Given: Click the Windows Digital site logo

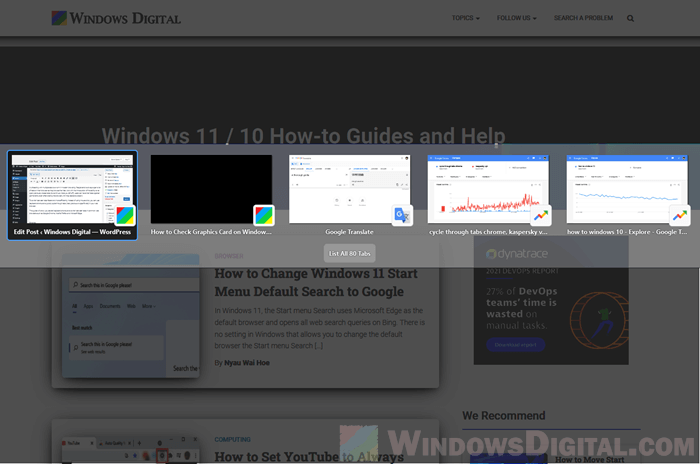Looking at the screenshot, I should [116, 18].
